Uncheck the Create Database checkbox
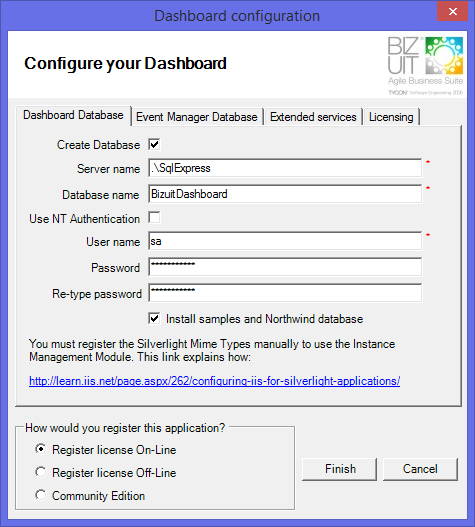The height and width of the screenshot is (527, 475). click(154, 145)
